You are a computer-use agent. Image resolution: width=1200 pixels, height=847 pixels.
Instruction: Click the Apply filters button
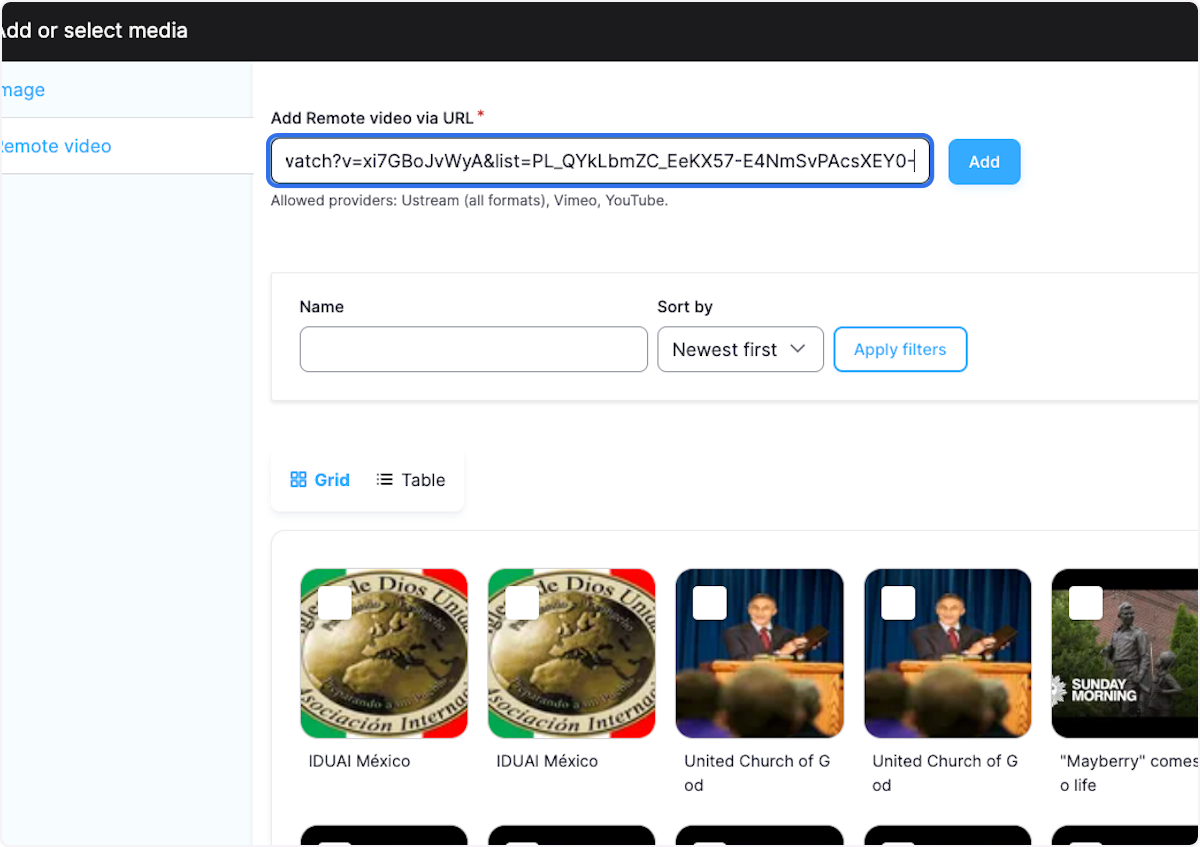pyautogui.click(x=899, y=349)
